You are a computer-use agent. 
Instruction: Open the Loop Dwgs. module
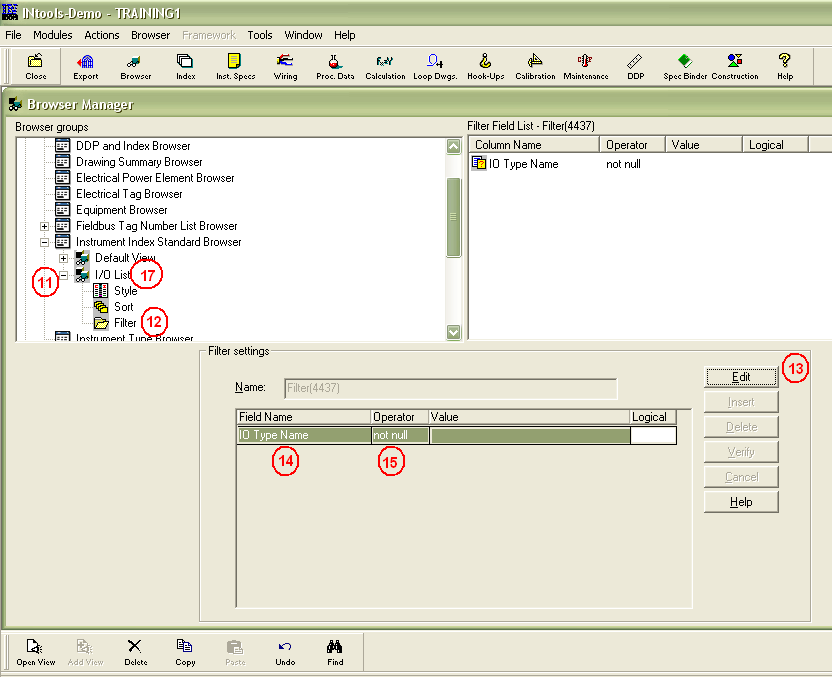[x=434, y=65]
